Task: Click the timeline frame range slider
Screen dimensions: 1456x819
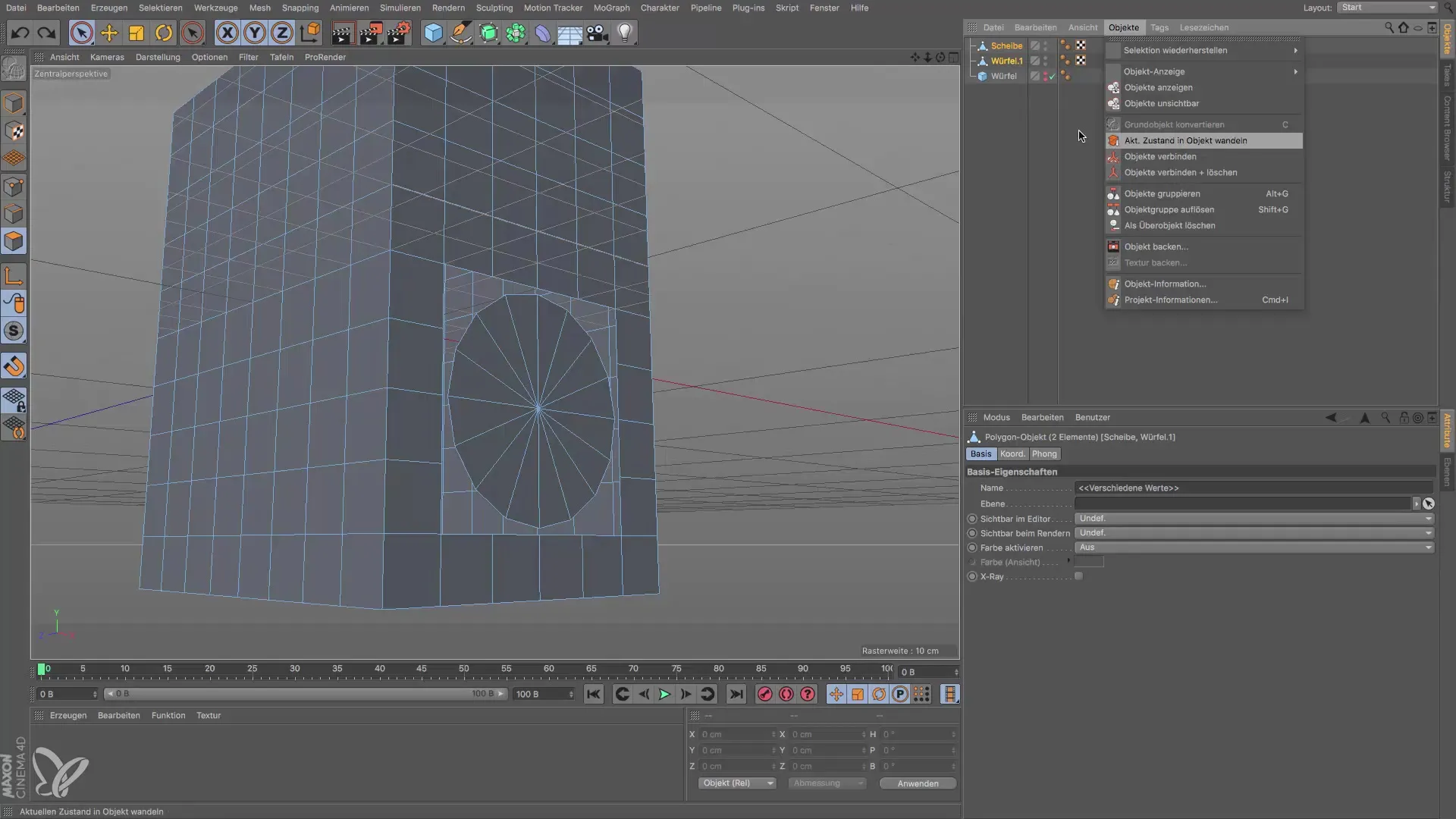Action: coord(305,694)
